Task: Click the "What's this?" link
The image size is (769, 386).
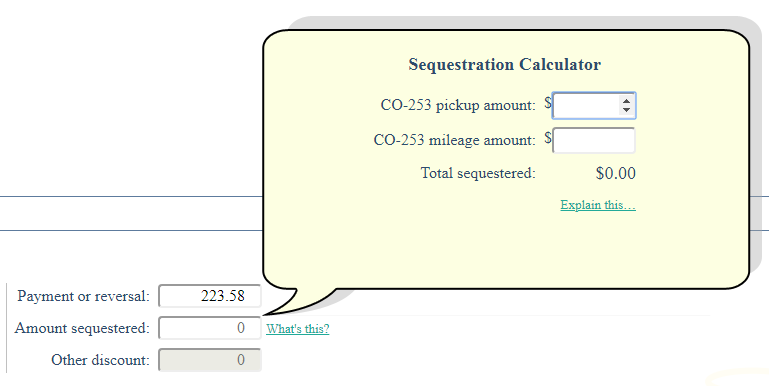Action: coord(298,329)
